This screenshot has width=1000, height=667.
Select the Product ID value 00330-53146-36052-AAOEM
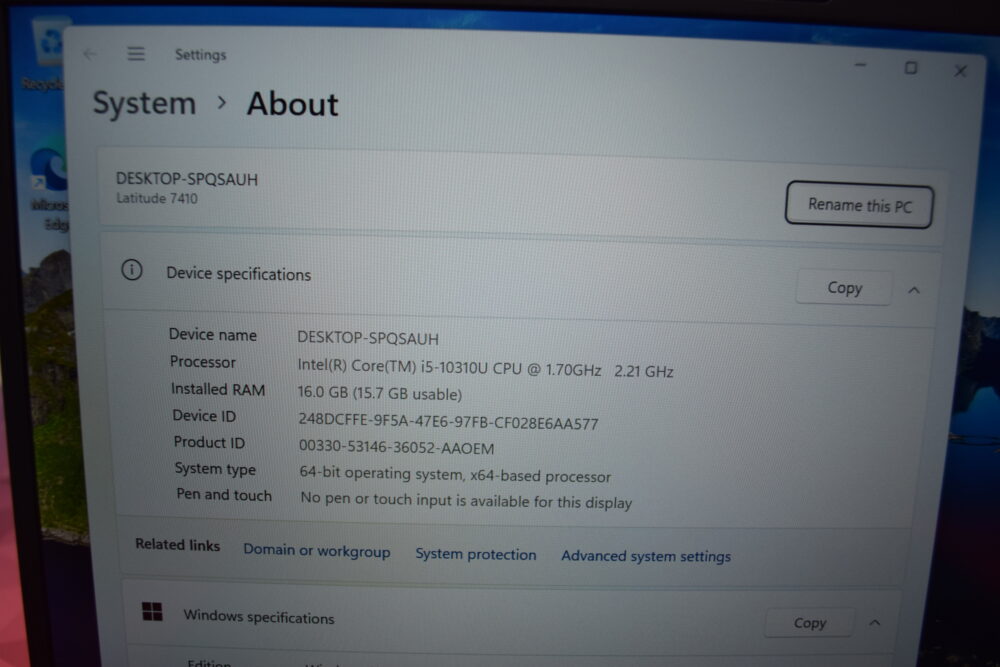pos(396,447)
